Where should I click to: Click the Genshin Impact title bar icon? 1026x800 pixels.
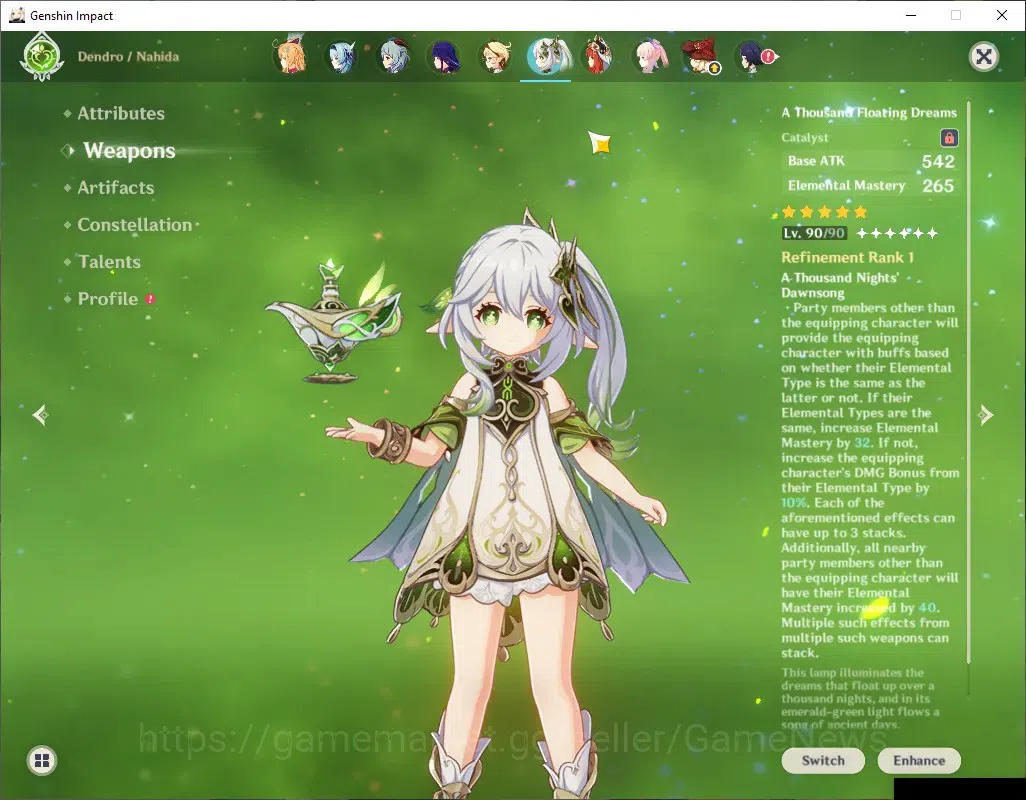[x=16, y=15]
